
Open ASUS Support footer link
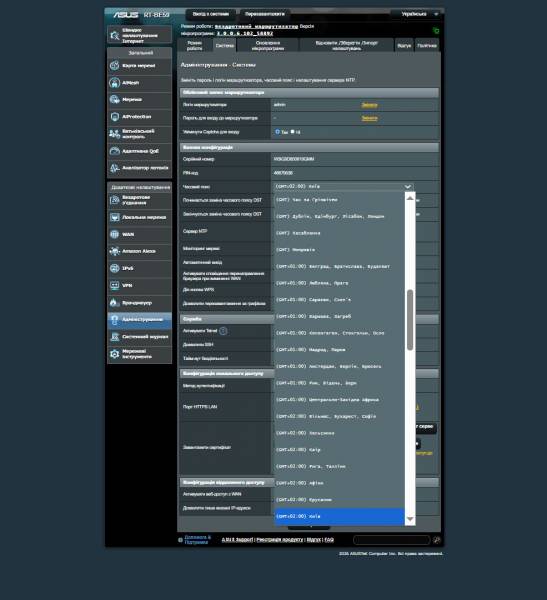(x=237, y=540)
